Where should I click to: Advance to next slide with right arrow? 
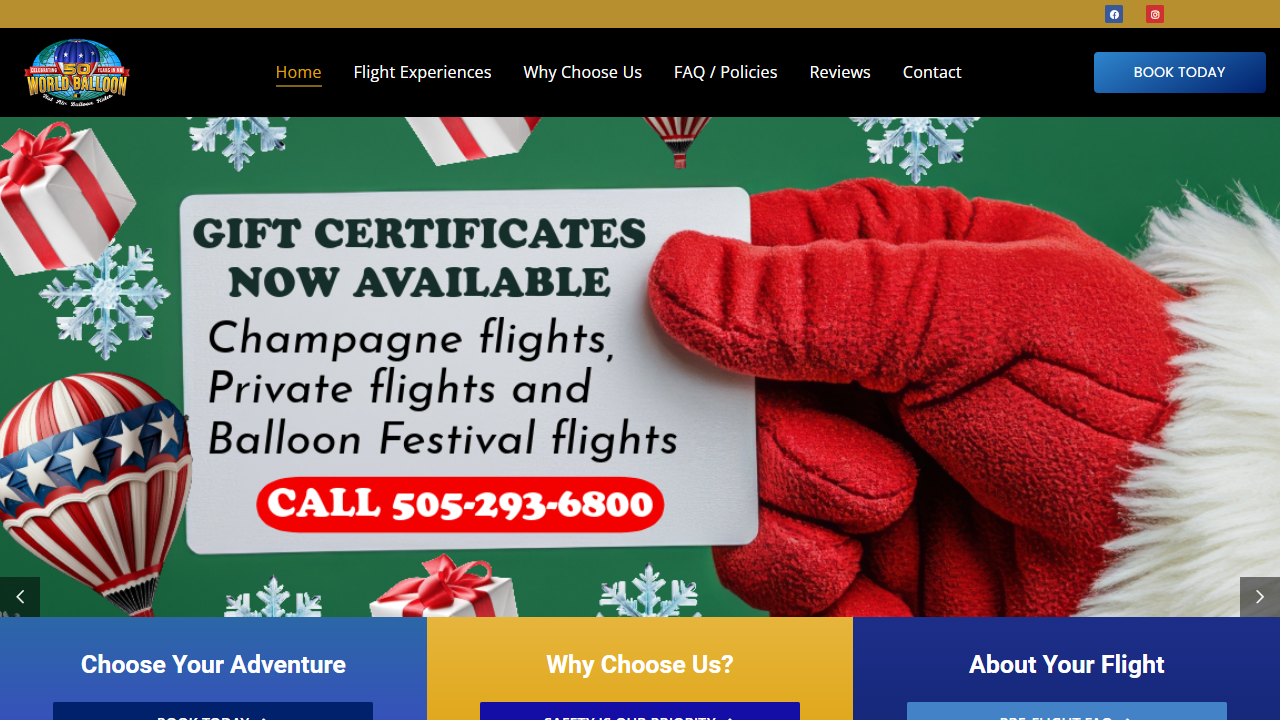pyautogui.click(x=1260, y=597)
